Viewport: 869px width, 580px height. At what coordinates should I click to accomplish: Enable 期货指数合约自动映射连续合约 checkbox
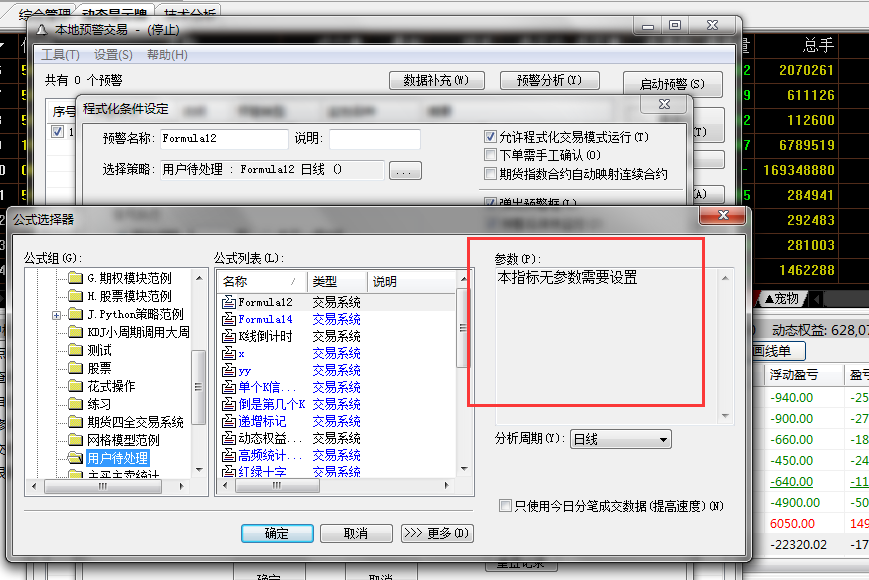[x=490, y=173]
